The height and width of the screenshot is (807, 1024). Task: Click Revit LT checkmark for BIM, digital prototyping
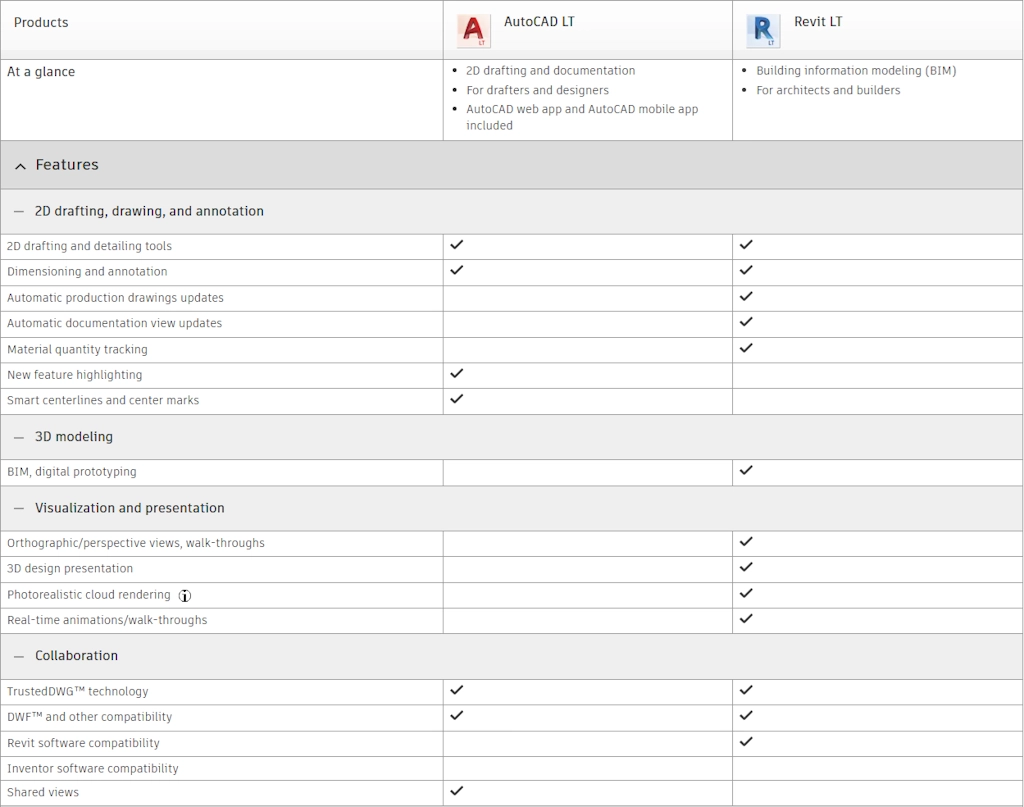(x=746, y=470)
